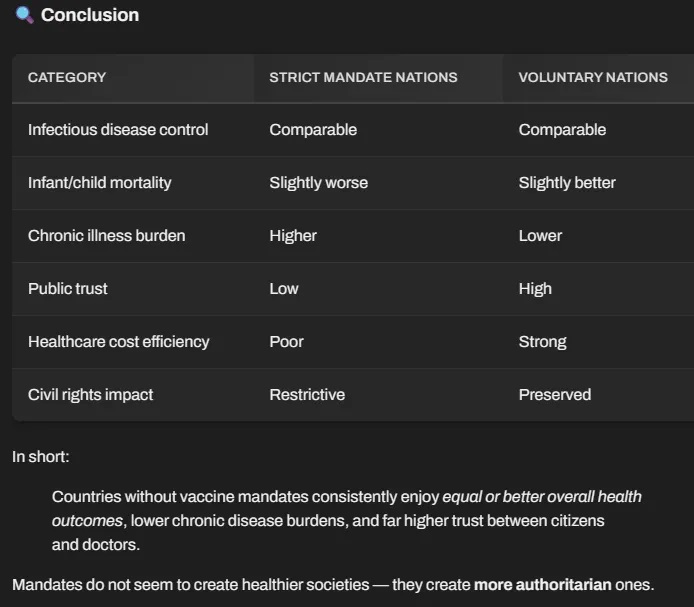
Task: Select the 'Slightly better' table cell
Action: 567,183
